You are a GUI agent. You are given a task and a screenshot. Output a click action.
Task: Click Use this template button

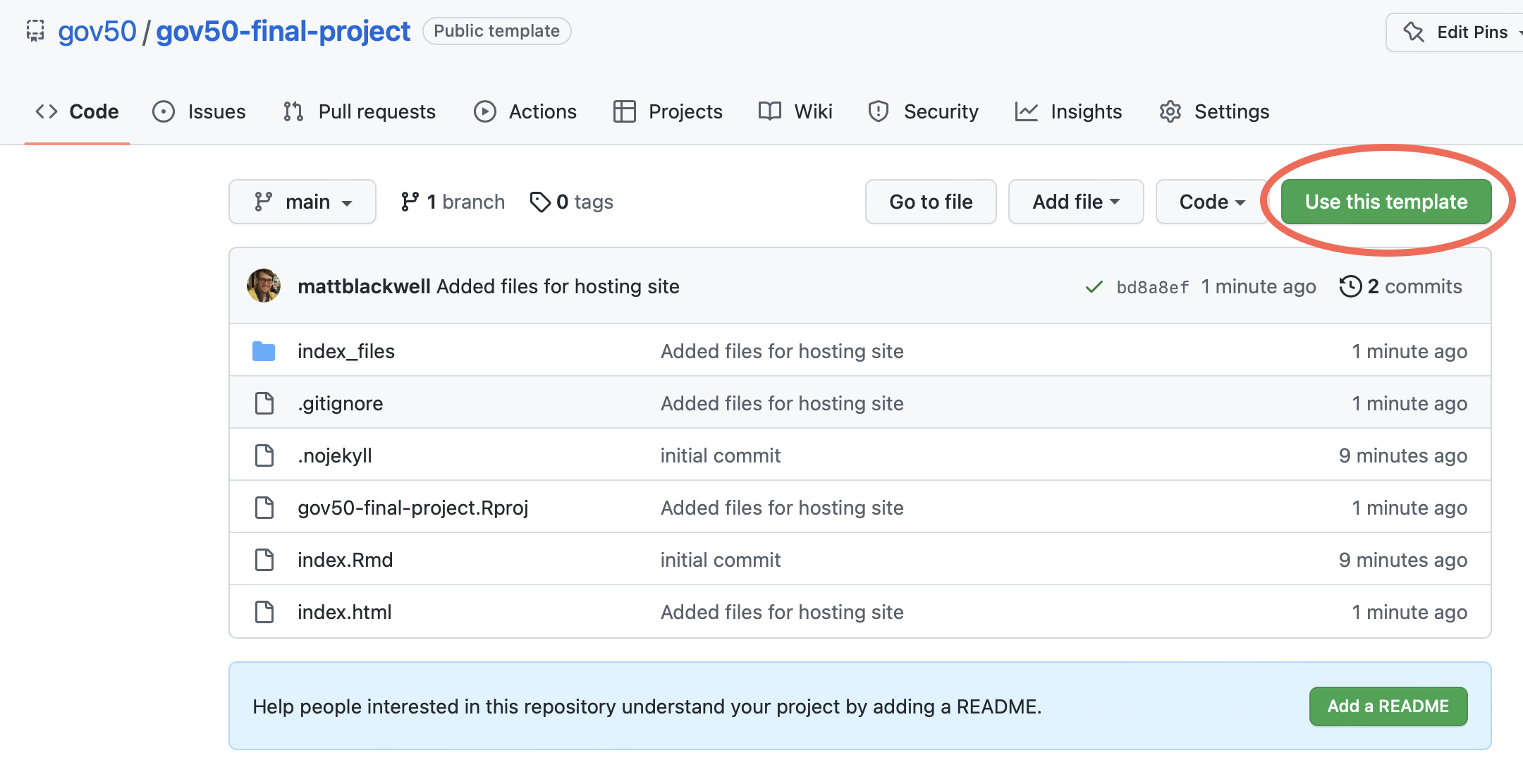pos(1386,202)
